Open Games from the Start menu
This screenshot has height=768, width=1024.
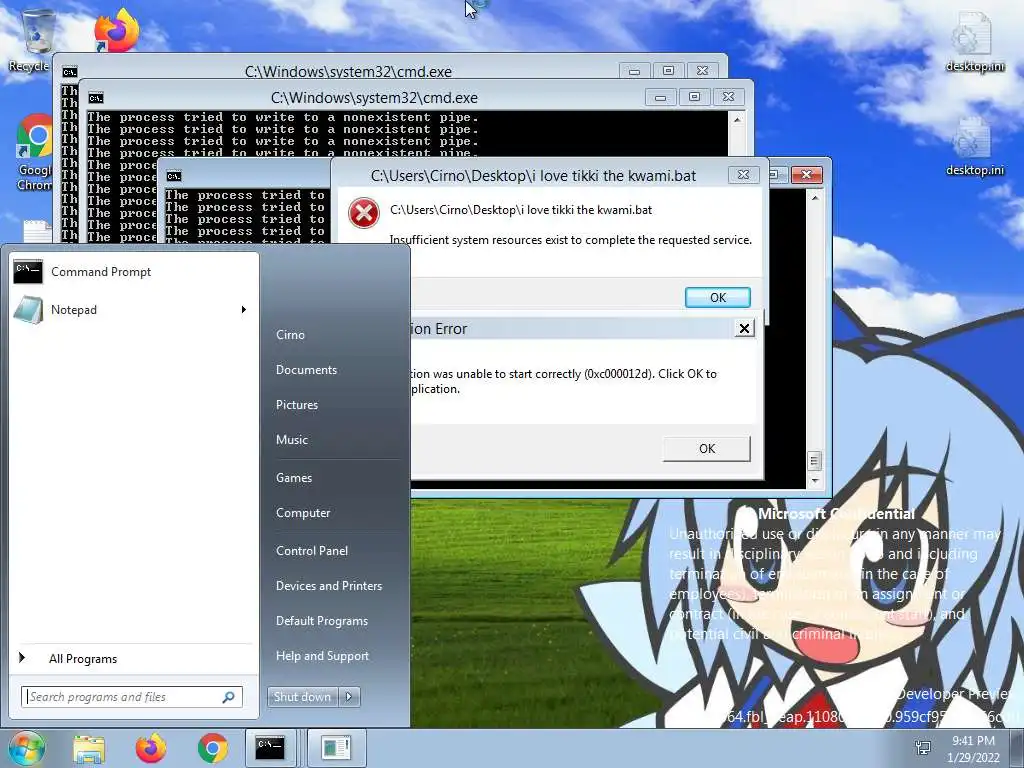(x=294, y=478)
